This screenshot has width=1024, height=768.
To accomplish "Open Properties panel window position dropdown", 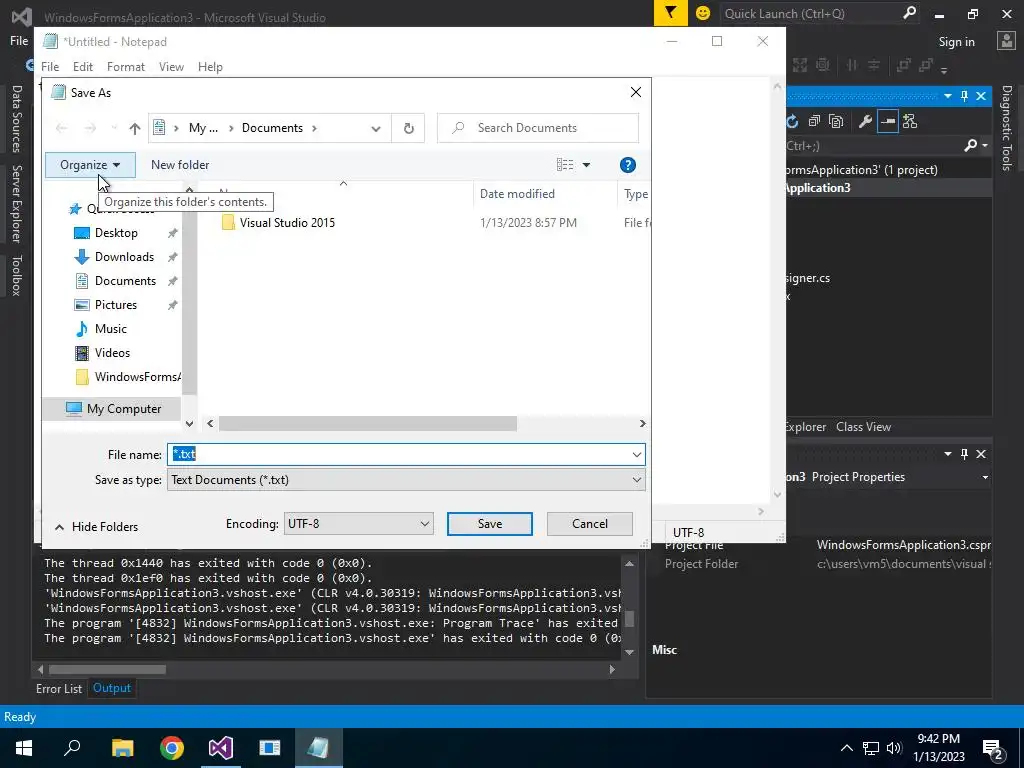I will point(948,454).
